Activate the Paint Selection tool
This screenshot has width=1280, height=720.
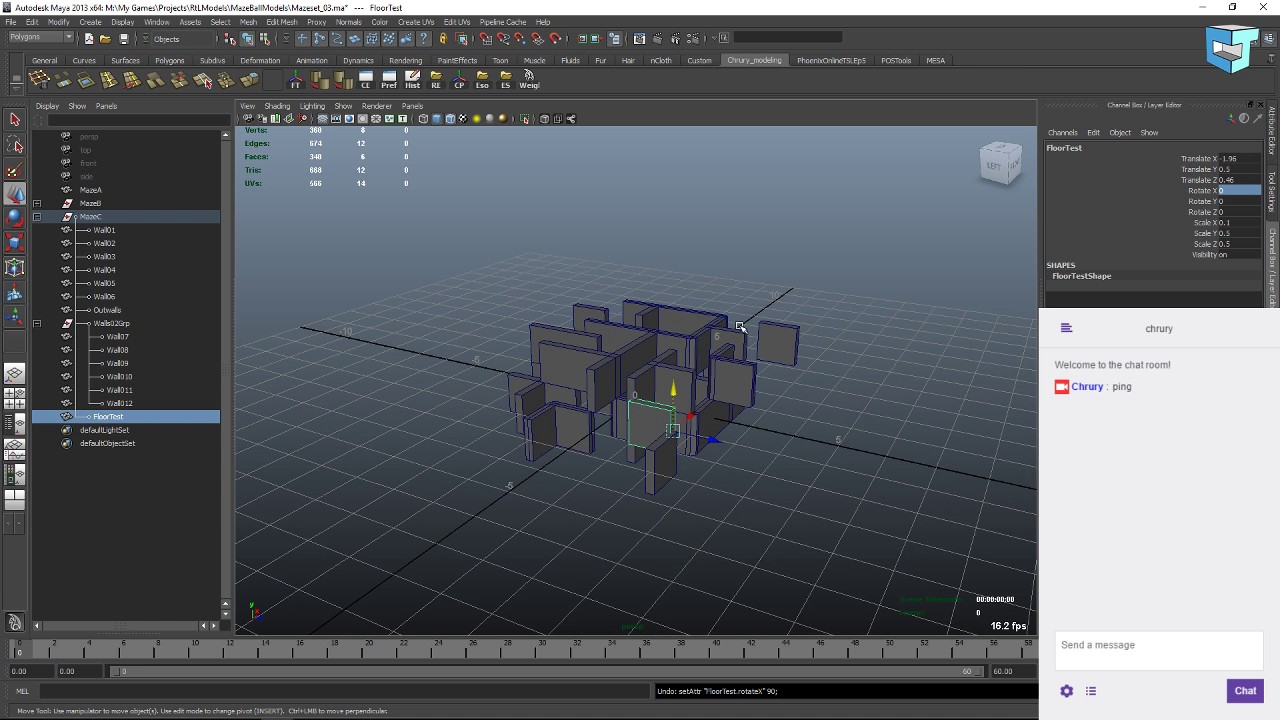14,169
